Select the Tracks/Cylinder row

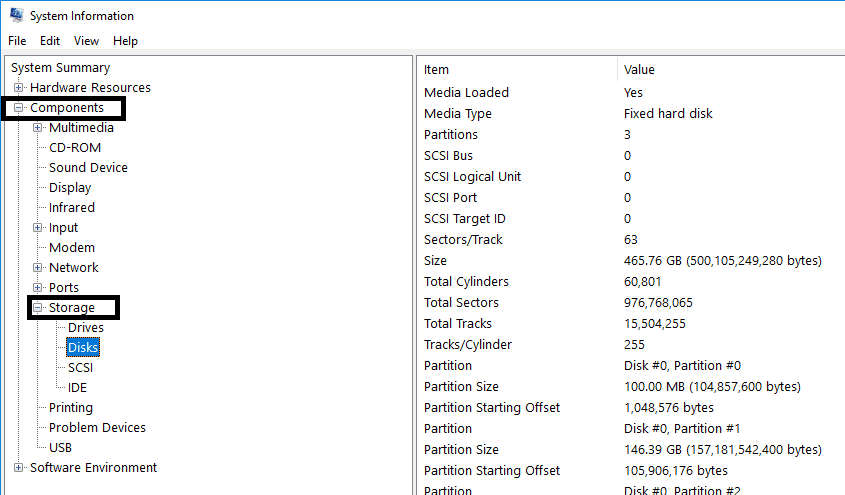click(x=631, y=345)
